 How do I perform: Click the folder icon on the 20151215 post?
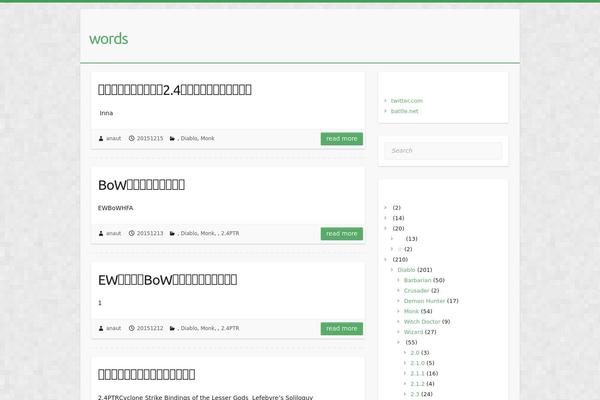[x=172, y=139]
